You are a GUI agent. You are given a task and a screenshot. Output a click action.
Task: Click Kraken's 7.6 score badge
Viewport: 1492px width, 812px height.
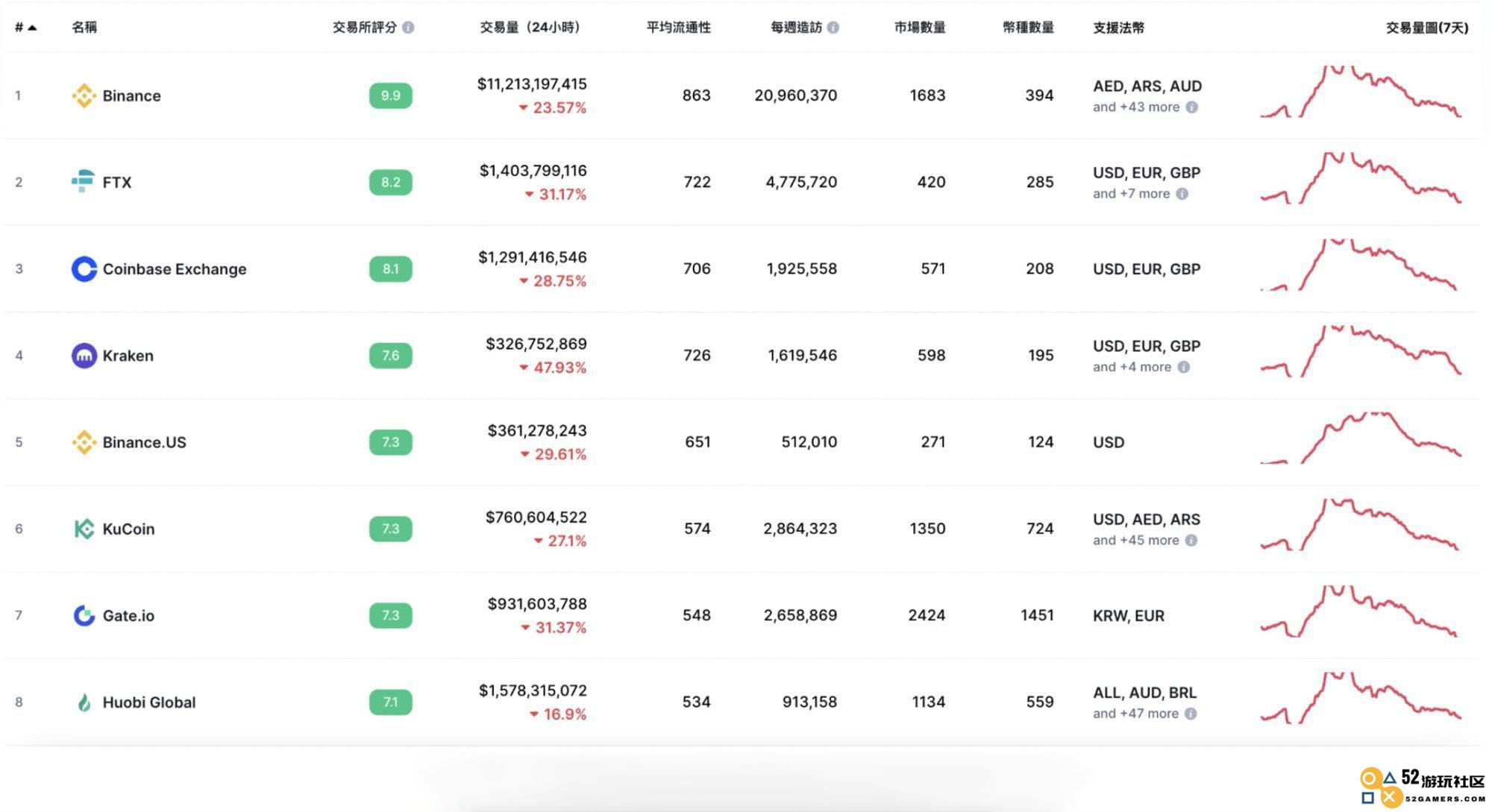click(x=390, y=356)
